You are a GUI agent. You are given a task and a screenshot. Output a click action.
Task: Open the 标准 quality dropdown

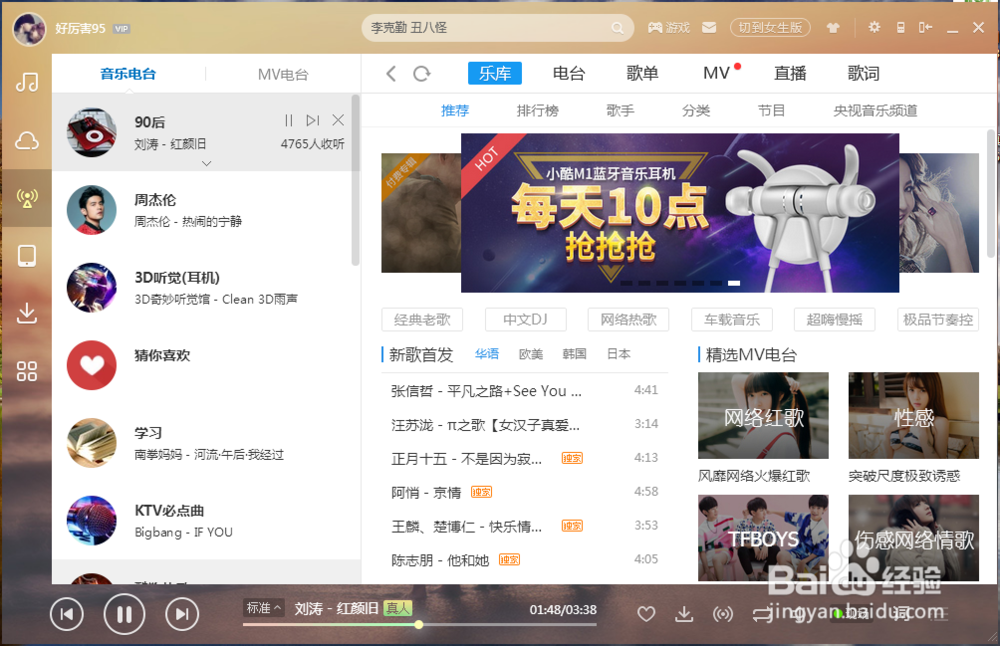pos(263,608)
